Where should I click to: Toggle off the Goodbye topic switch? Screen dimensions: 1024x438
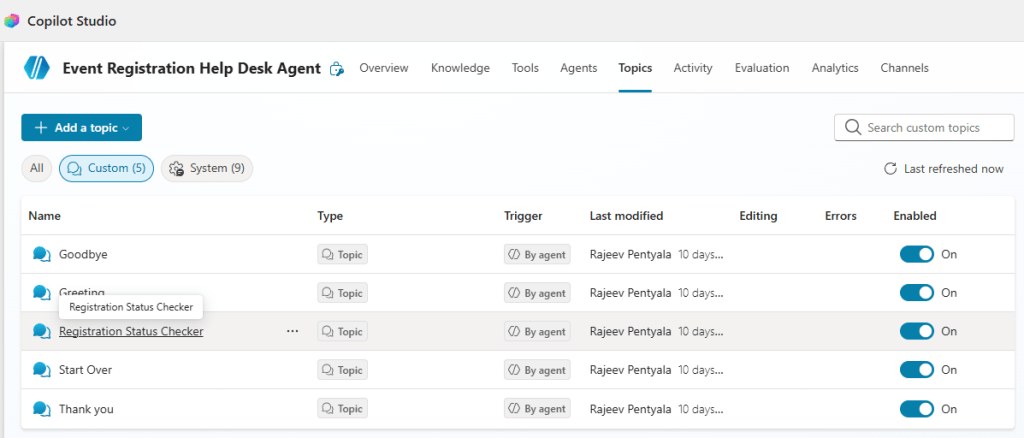pos(916,254)
